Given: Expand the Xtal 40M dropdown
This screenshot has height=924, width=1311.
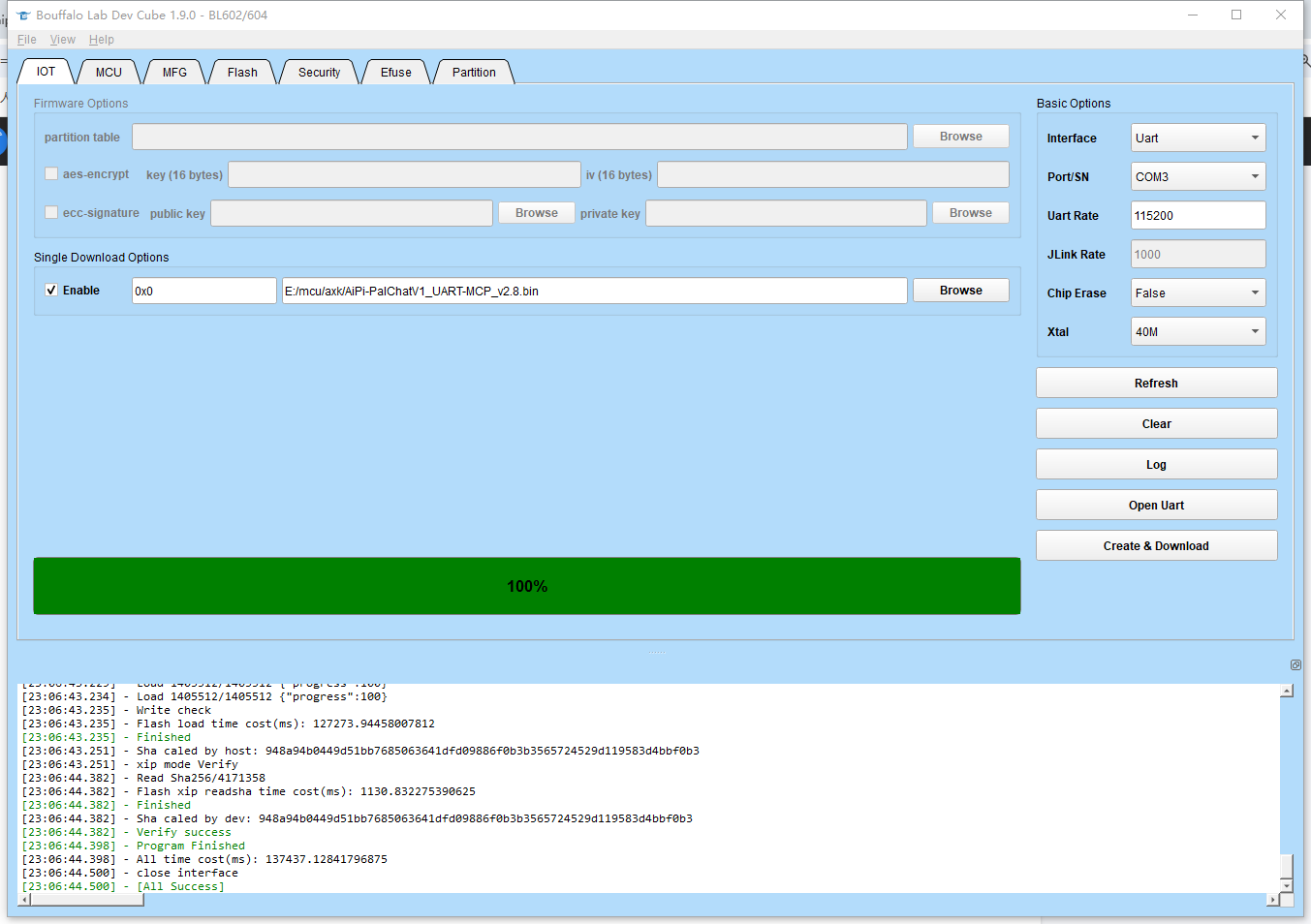Looking at the screenshot, I should click(x=1198, y=332).
